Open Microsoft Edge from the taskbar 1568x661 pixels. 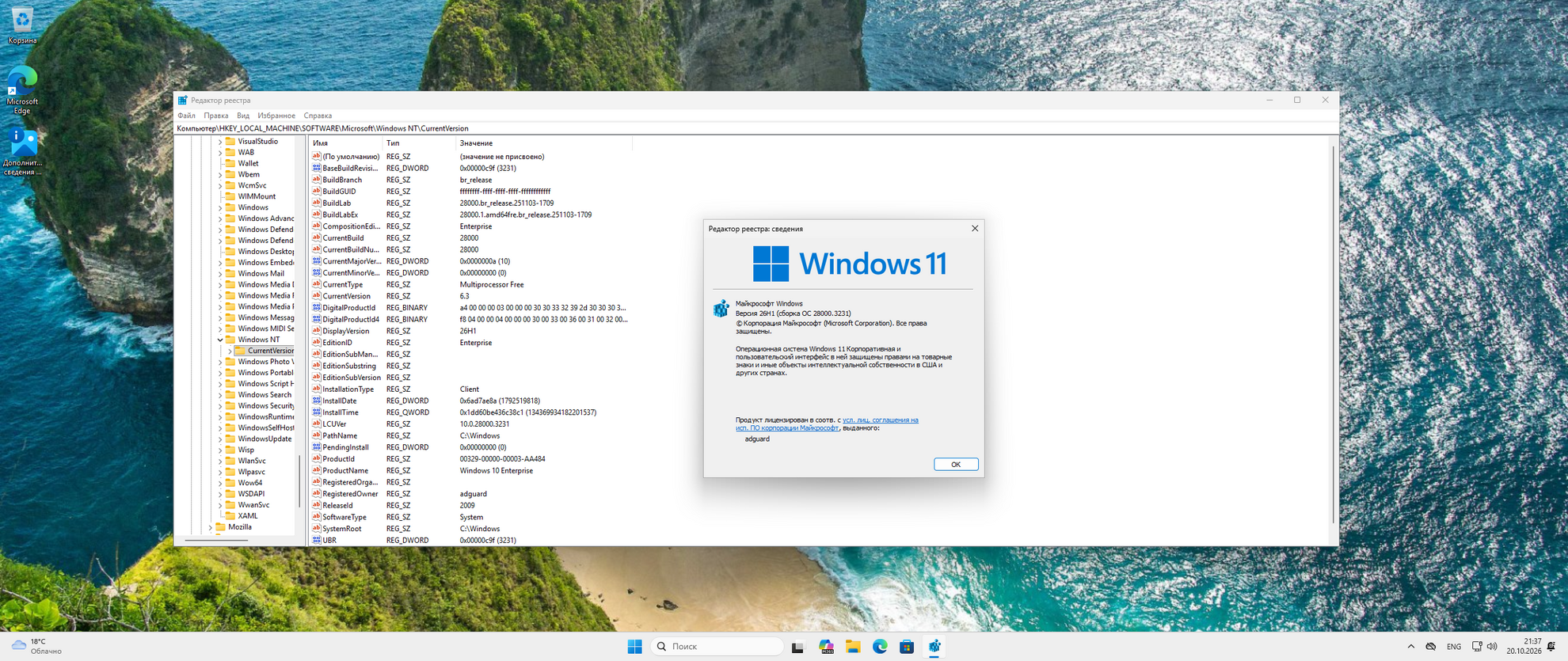pyautogui.click(x=880, y=647)
